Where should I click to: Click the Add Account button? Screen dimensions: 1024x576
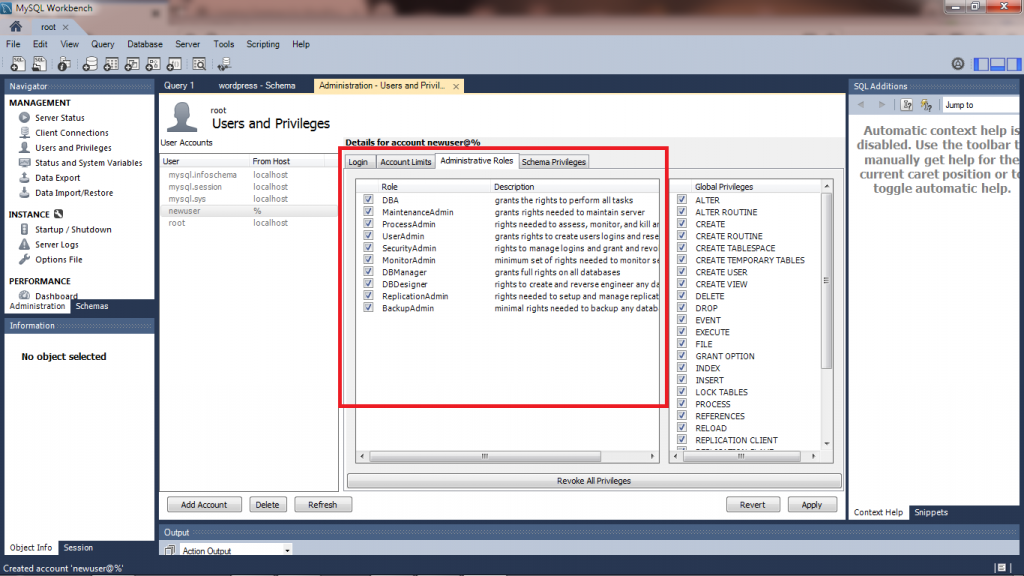(x=204, y=505)
